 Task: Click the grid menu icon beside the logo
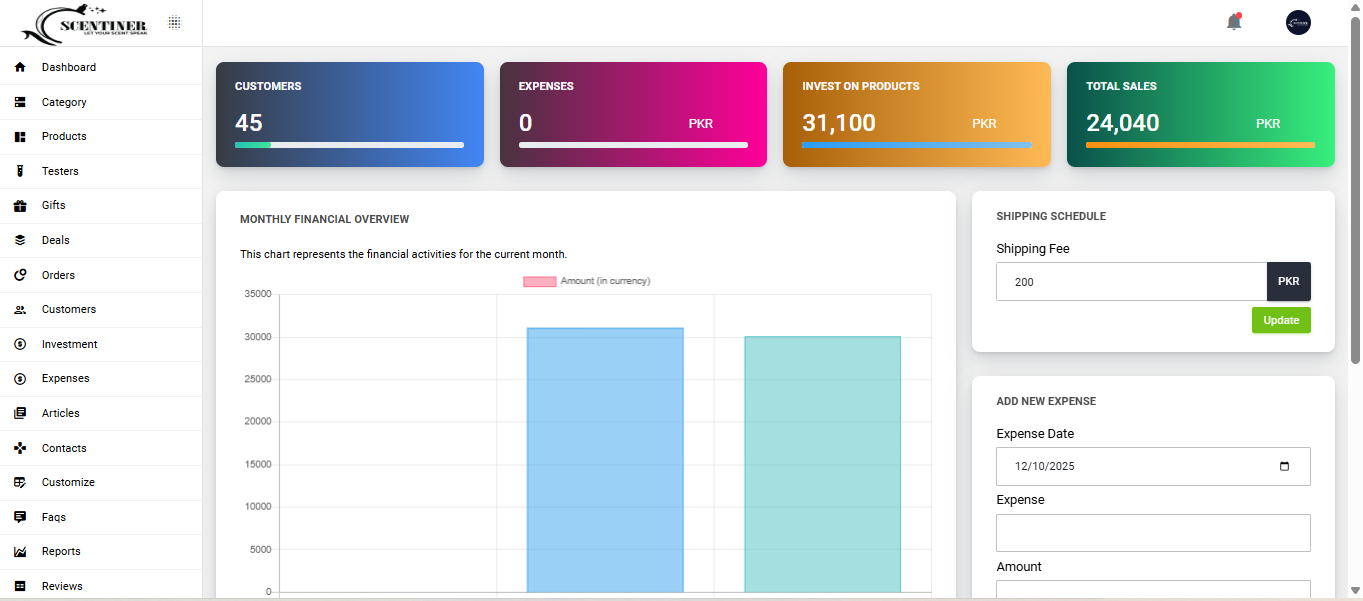pos(174,22)
